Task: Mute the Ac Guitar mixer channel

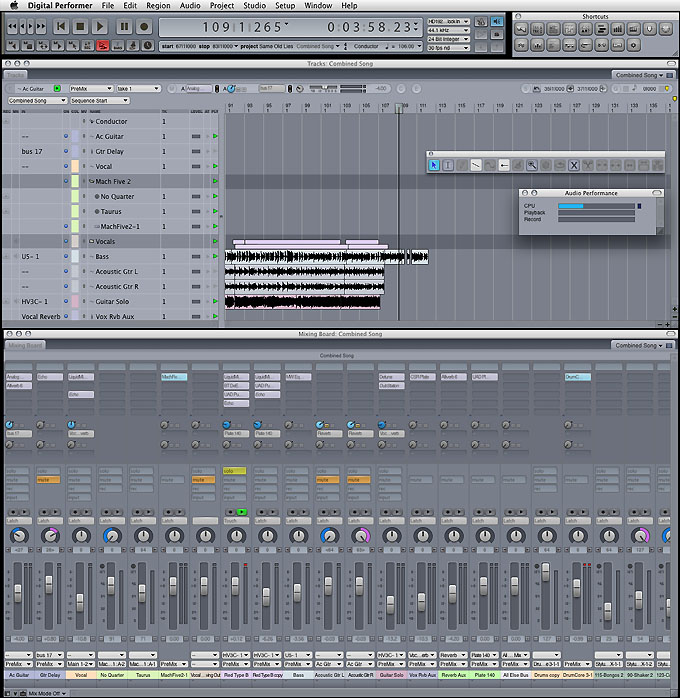Action: pos(18,480)
